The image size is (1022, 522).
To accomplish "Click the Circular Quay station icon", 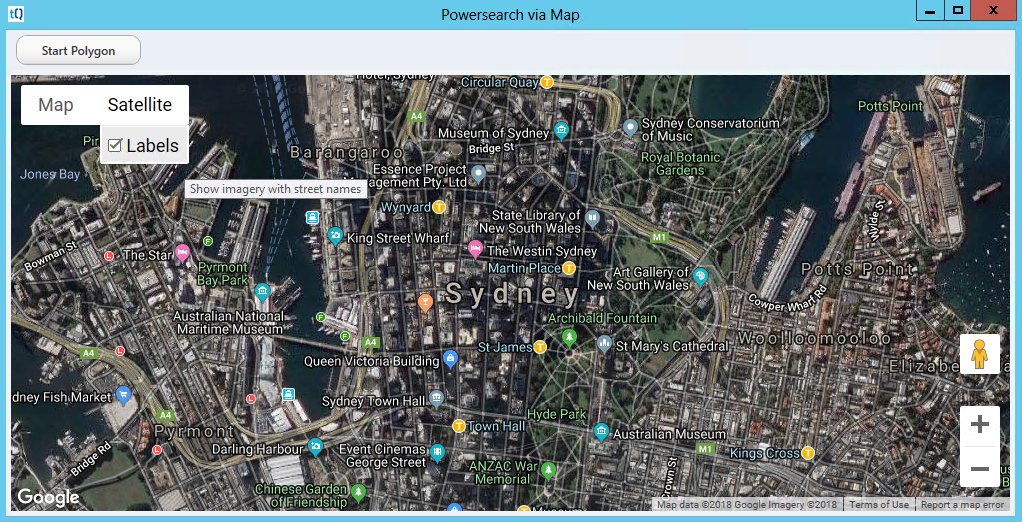I will click(548, 83).
